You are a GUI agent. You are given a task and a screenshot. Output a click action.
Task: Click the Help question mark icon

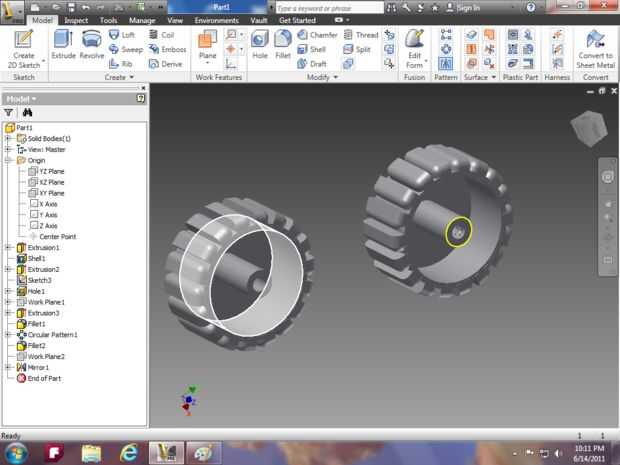(531, 8)
